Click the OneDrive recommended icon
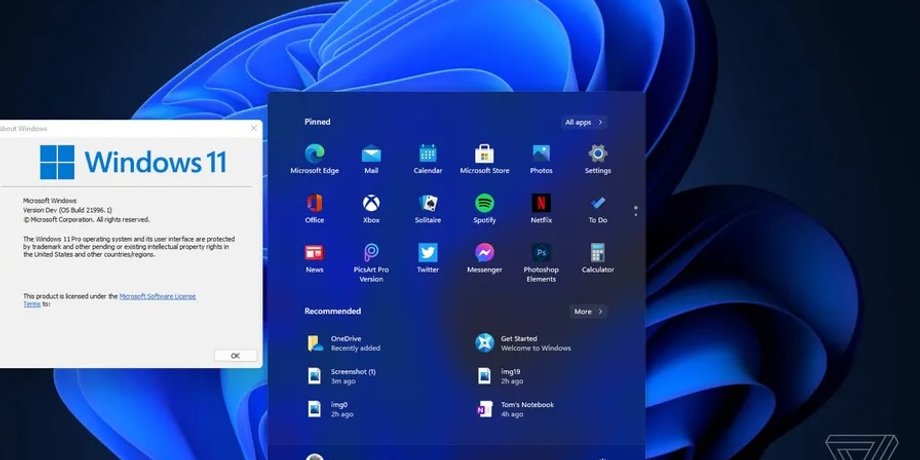The width and height of the screenshot is (920, 460). tap(315, 343)
